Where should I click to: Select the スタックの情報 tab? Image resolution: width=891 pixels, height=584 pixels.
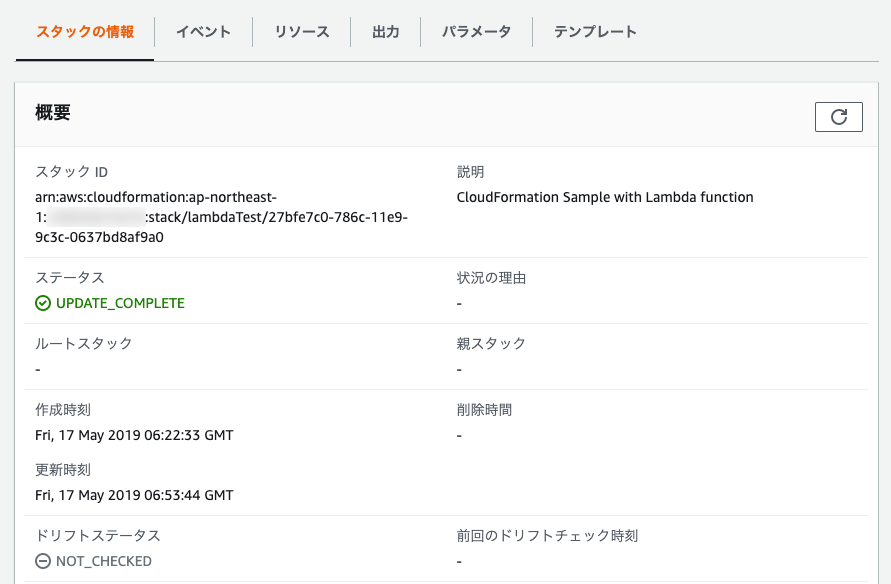(83, 31)
